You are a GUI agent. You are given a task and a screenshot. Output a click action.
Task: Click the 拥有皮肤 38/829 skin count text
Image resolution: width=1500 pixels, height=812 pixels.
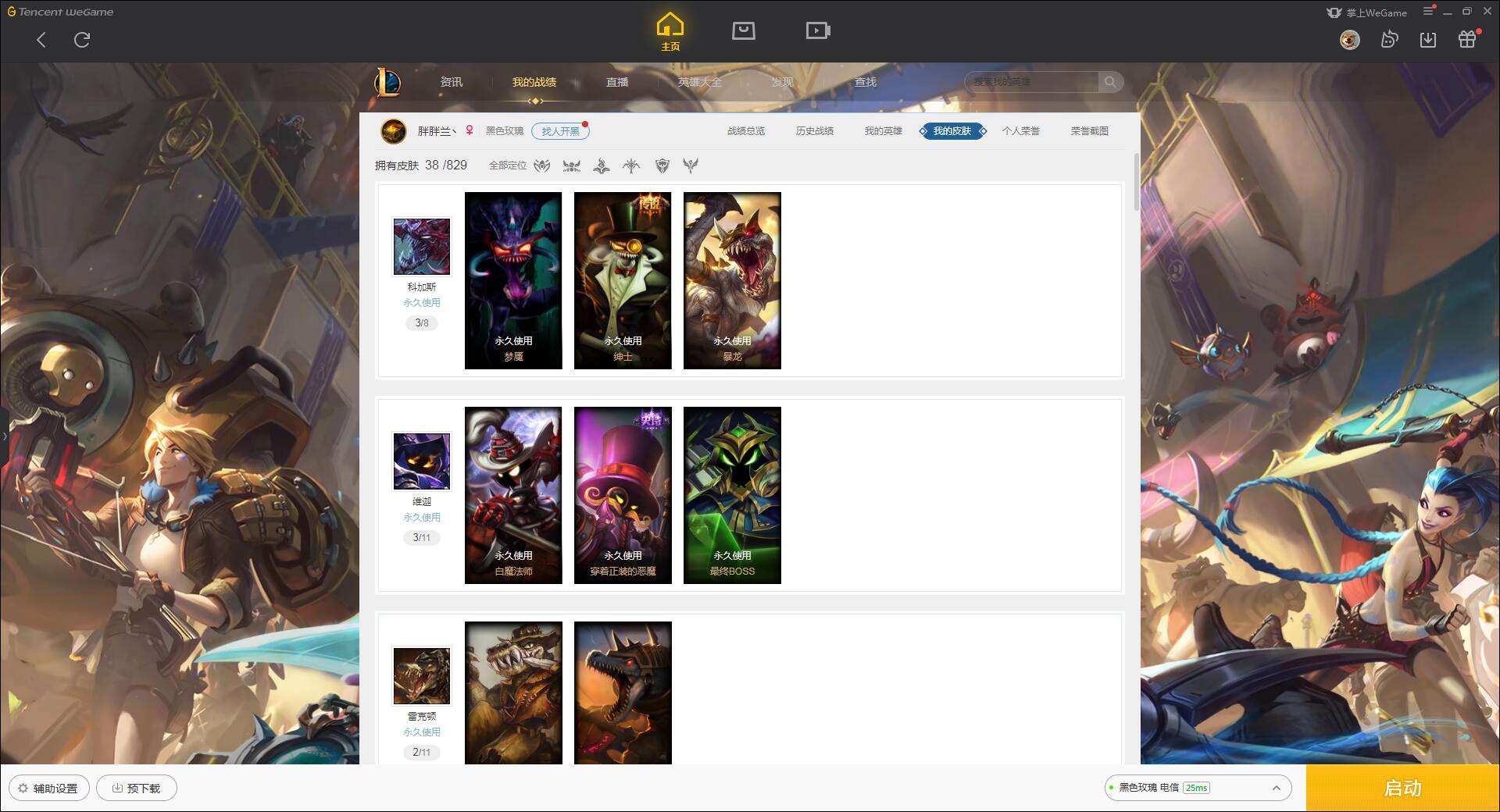[421, 166]
